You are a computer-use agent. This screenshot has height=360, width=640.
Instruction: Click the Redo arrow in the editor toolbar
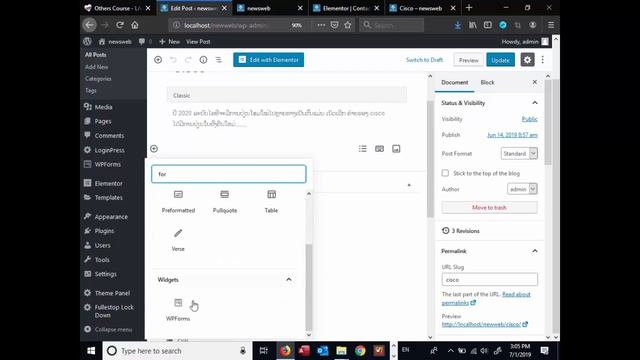click(x=188, y=60)
